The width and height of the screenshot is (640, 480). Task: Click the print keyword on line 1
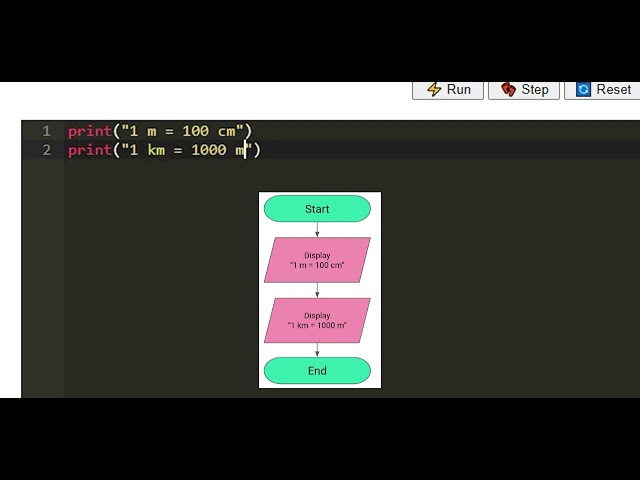[90, 132]
